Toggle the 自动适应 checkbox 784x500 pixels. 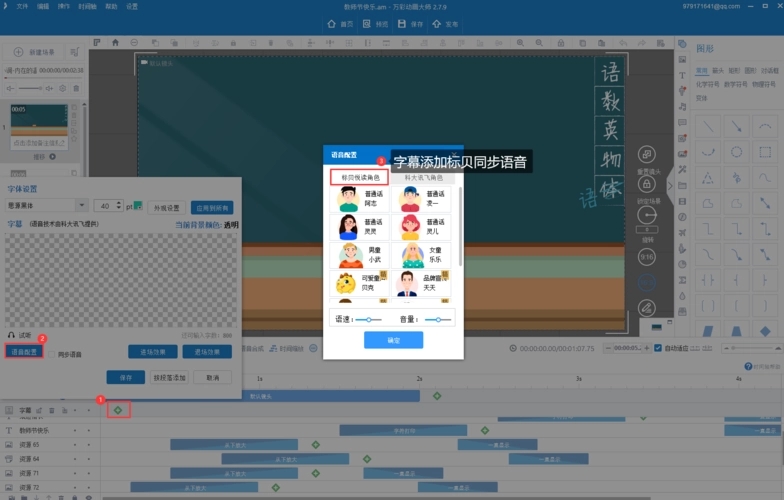click(x=658, y=348)
